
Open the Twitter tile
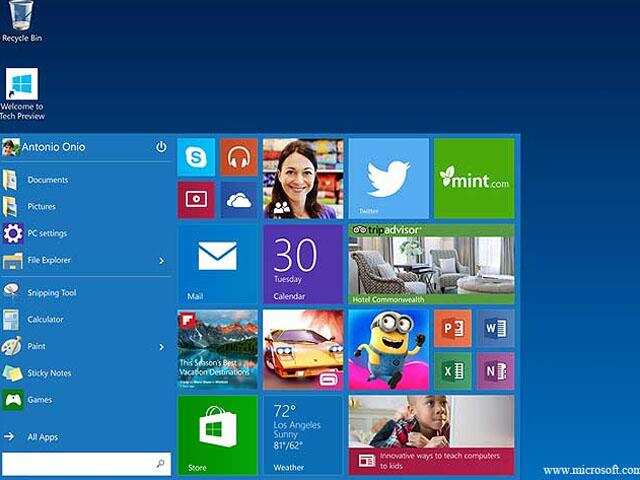click(x=388, y=178)
